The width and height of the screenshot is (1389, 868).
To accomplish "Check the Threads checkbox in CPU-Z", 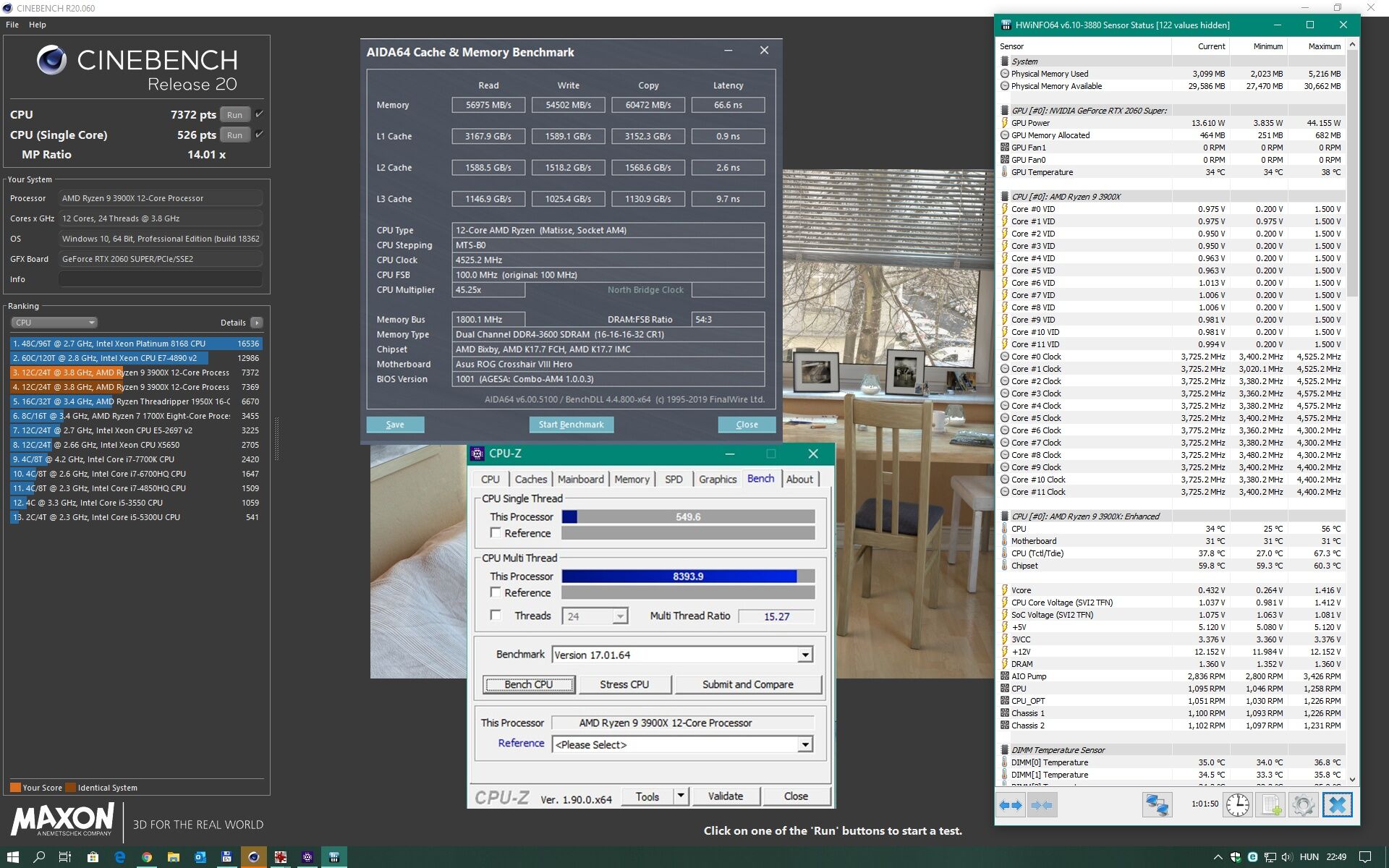I will click(x=496, y=616).
